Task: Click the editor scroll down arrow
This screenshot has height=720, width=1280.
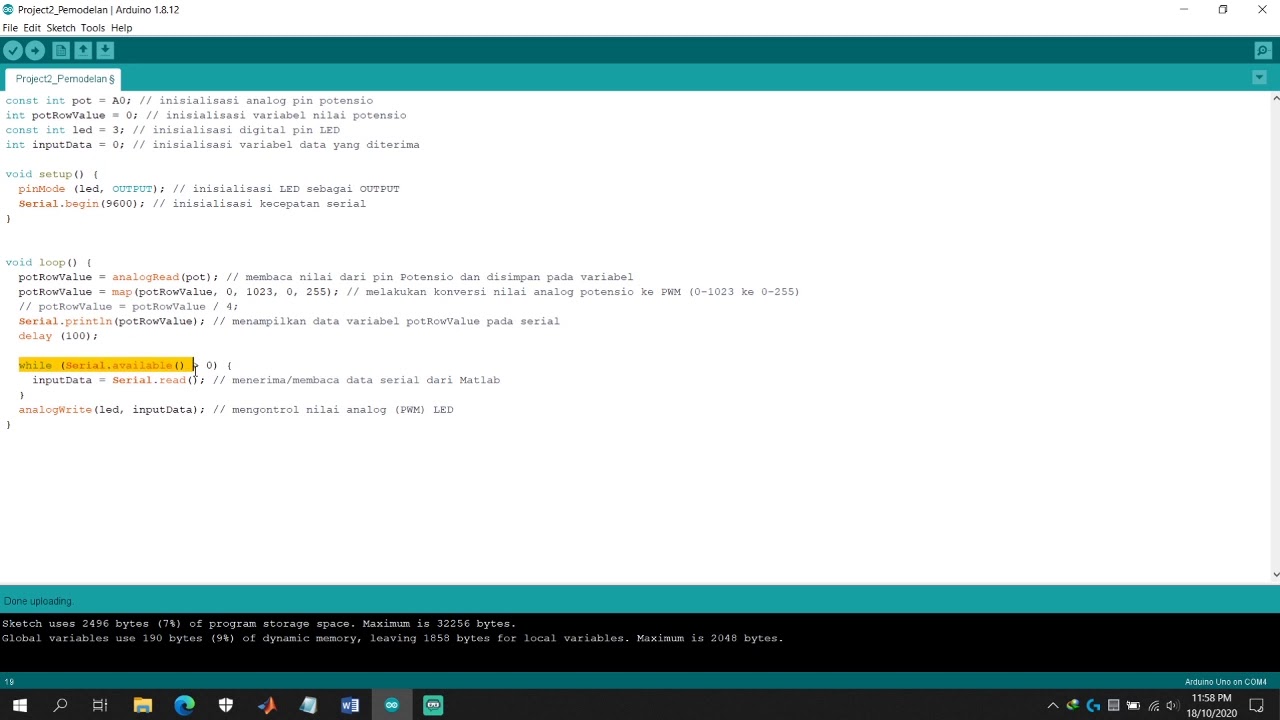Action: (x=1275, y=575)
